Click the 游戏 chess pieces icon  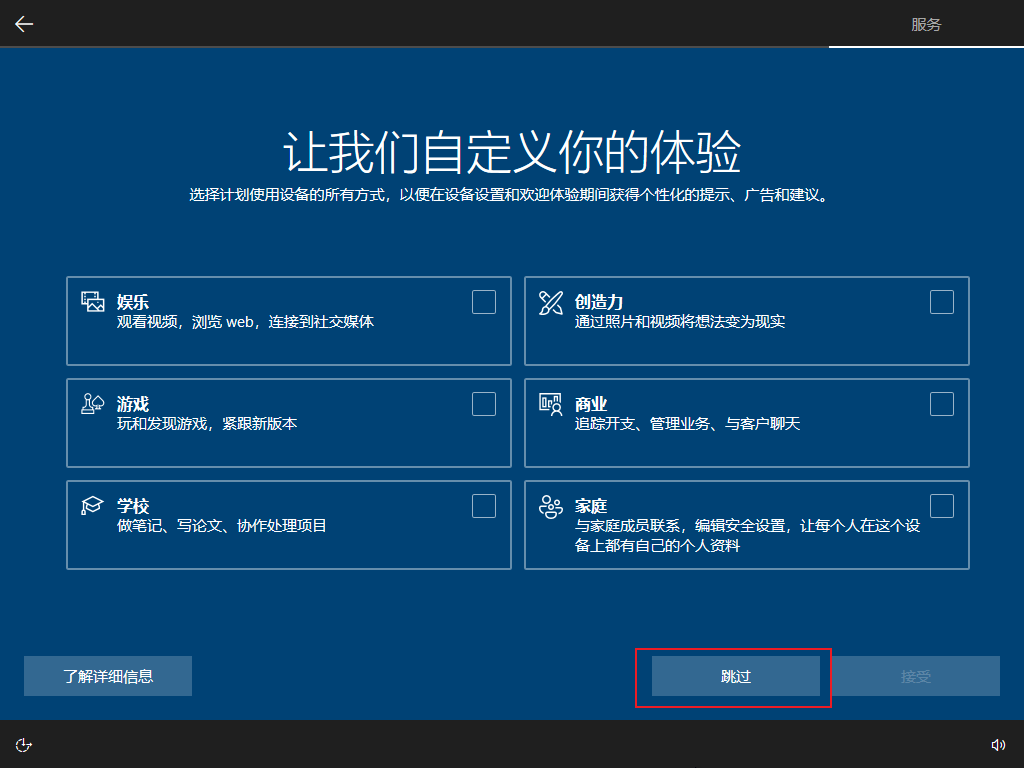[93, 404]
